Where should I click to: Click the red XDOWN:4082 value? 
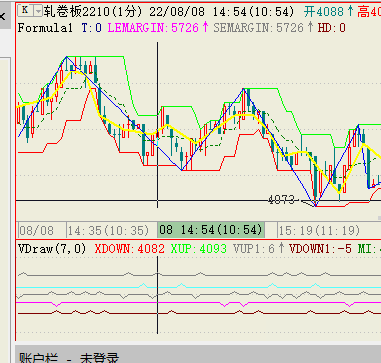[x=130, y=249]
